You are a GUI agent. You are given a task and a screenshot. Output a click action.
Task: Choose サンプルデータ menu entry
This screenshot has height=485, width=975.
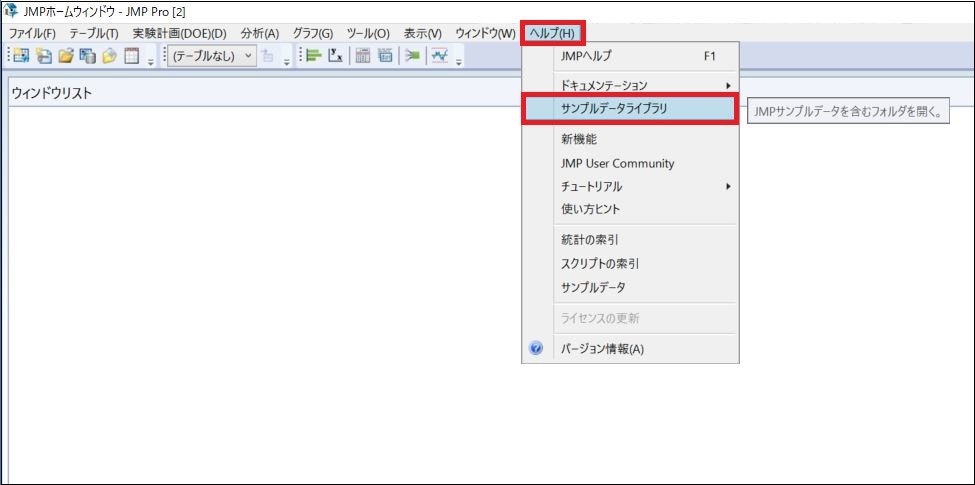(630, 287)
